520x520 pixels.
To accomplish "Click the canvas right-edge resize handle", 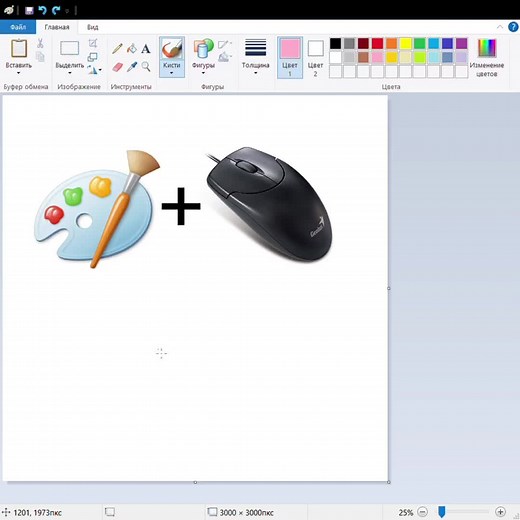I will (389, 288).
